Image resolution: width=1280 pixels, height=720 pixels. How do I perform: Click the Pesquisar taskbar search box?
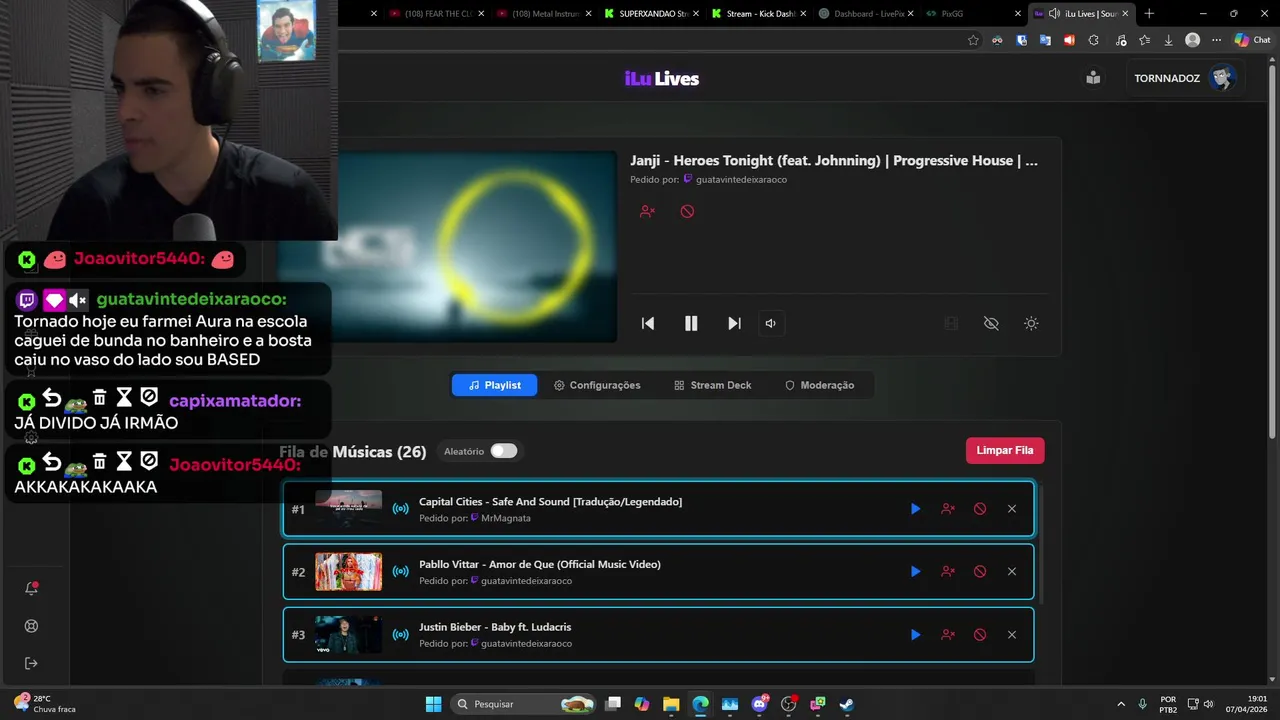coord(525,704)
